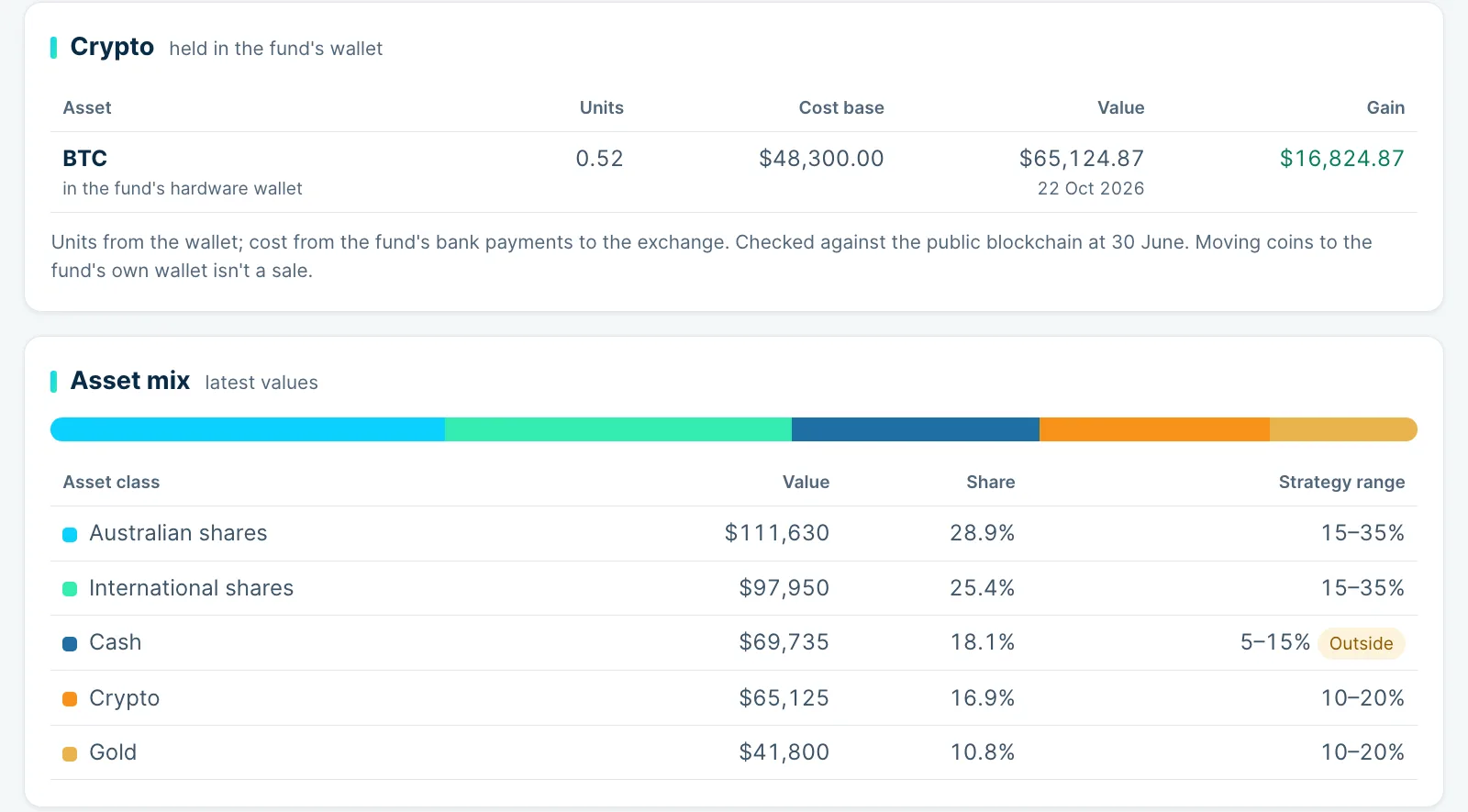
Task: Click the BTC value $65,124.87
Action: (1082, 159)
